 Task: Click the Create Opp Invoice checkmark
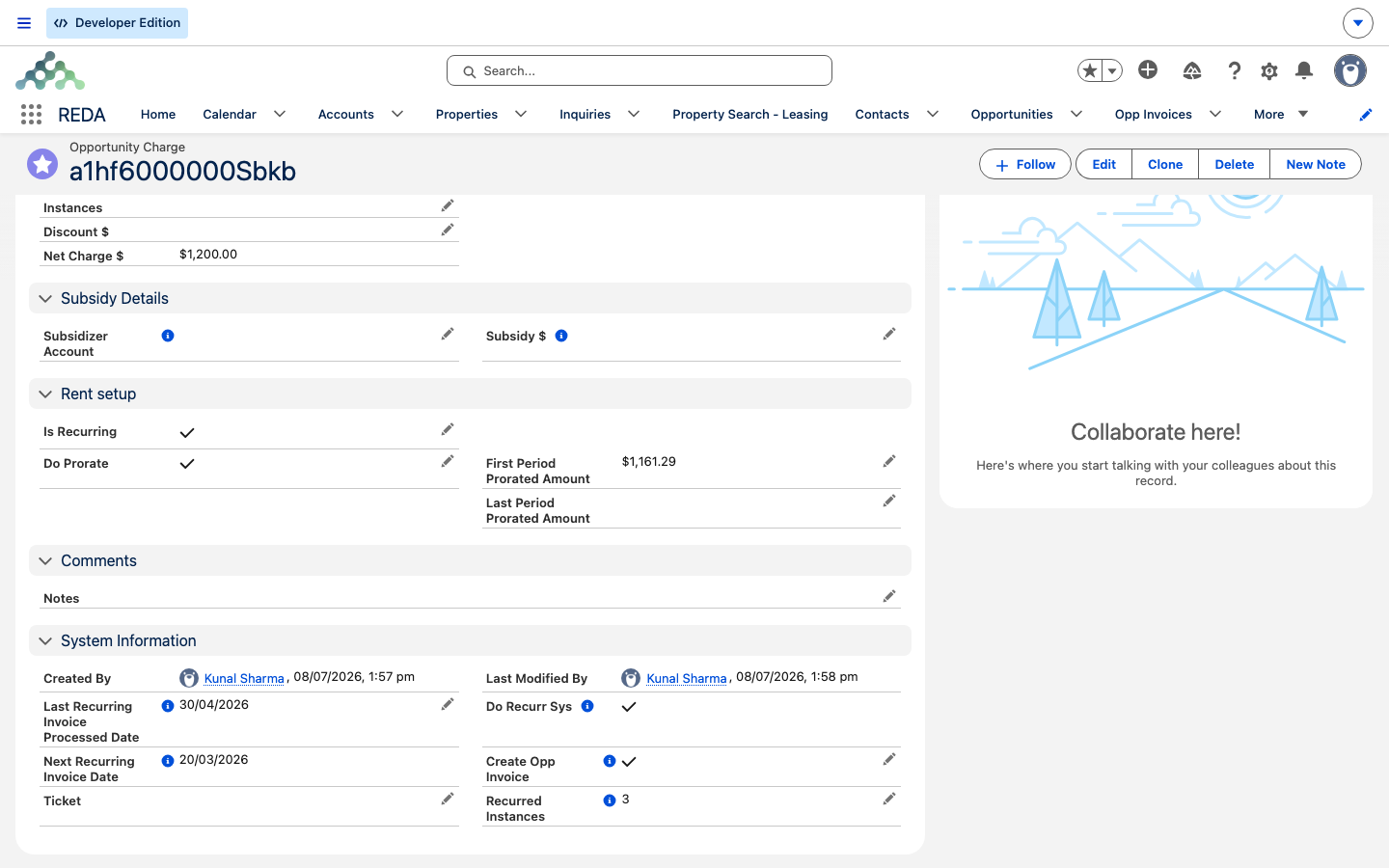coord(629,762)
